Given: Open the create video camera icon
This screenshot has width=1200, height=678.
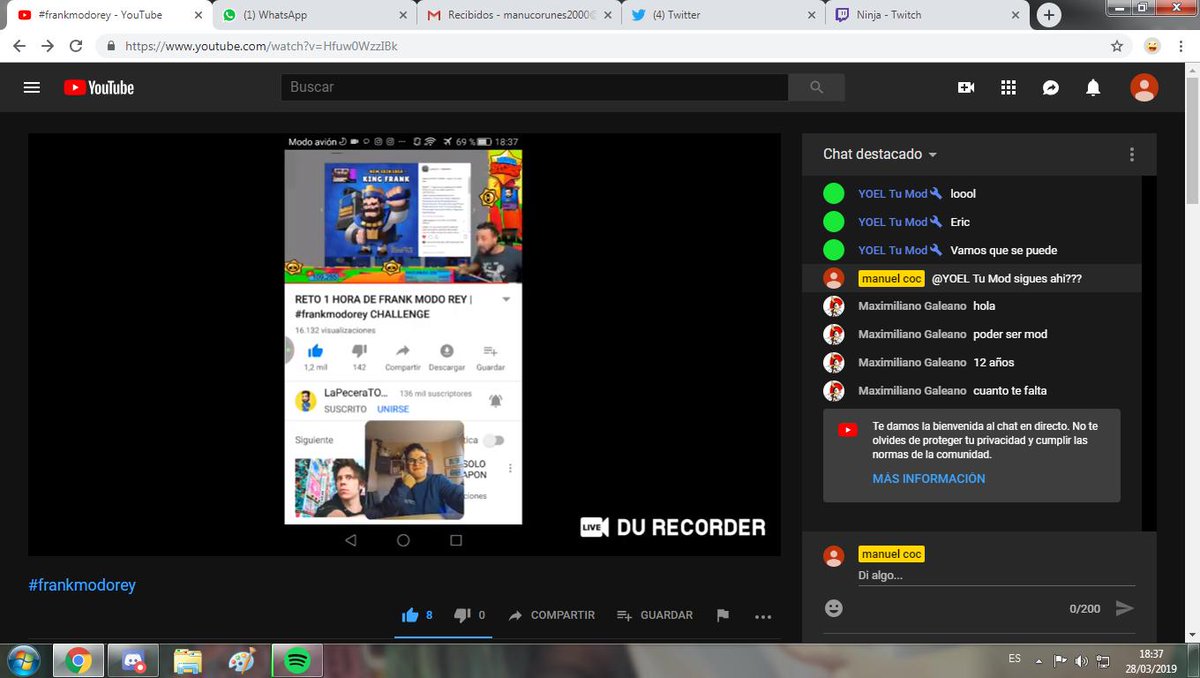Looking at the screenshot, I should click(966, 87).
